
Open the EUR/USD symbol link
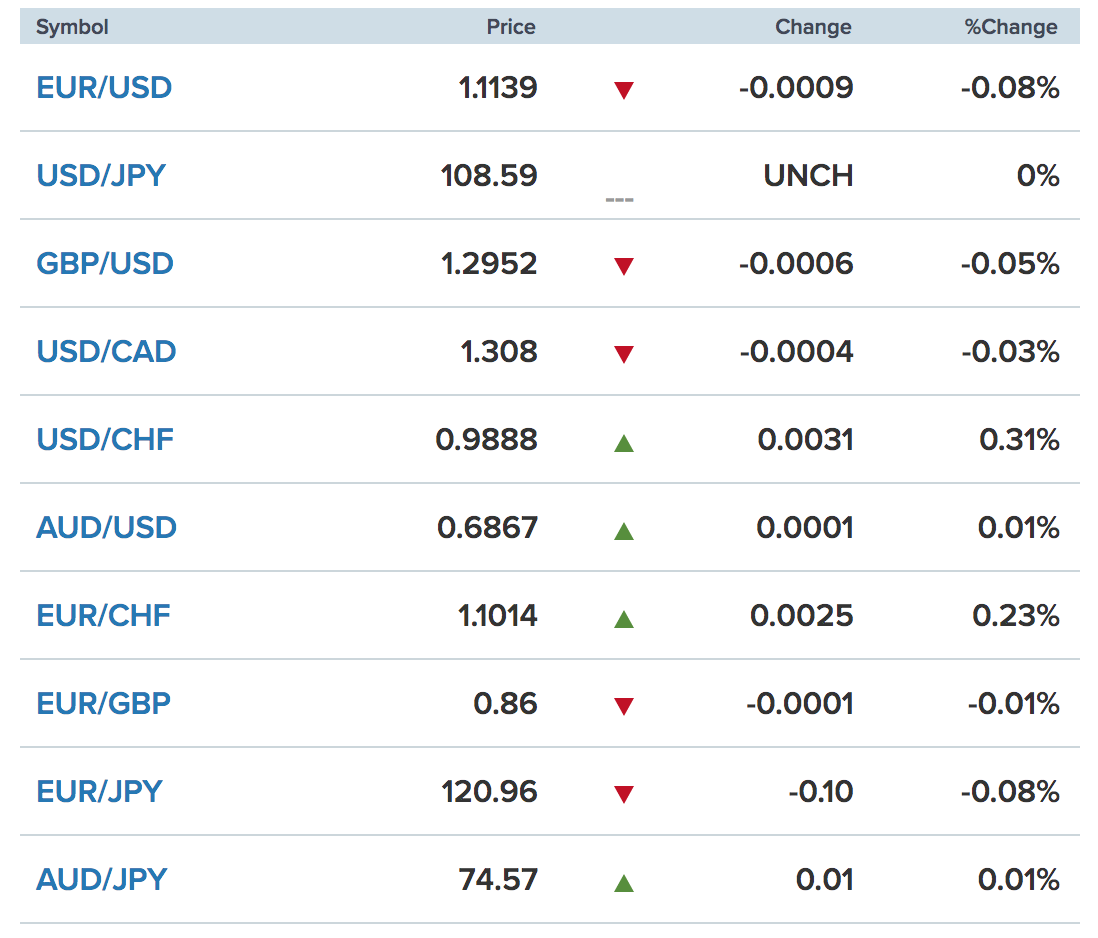point(104,88)
